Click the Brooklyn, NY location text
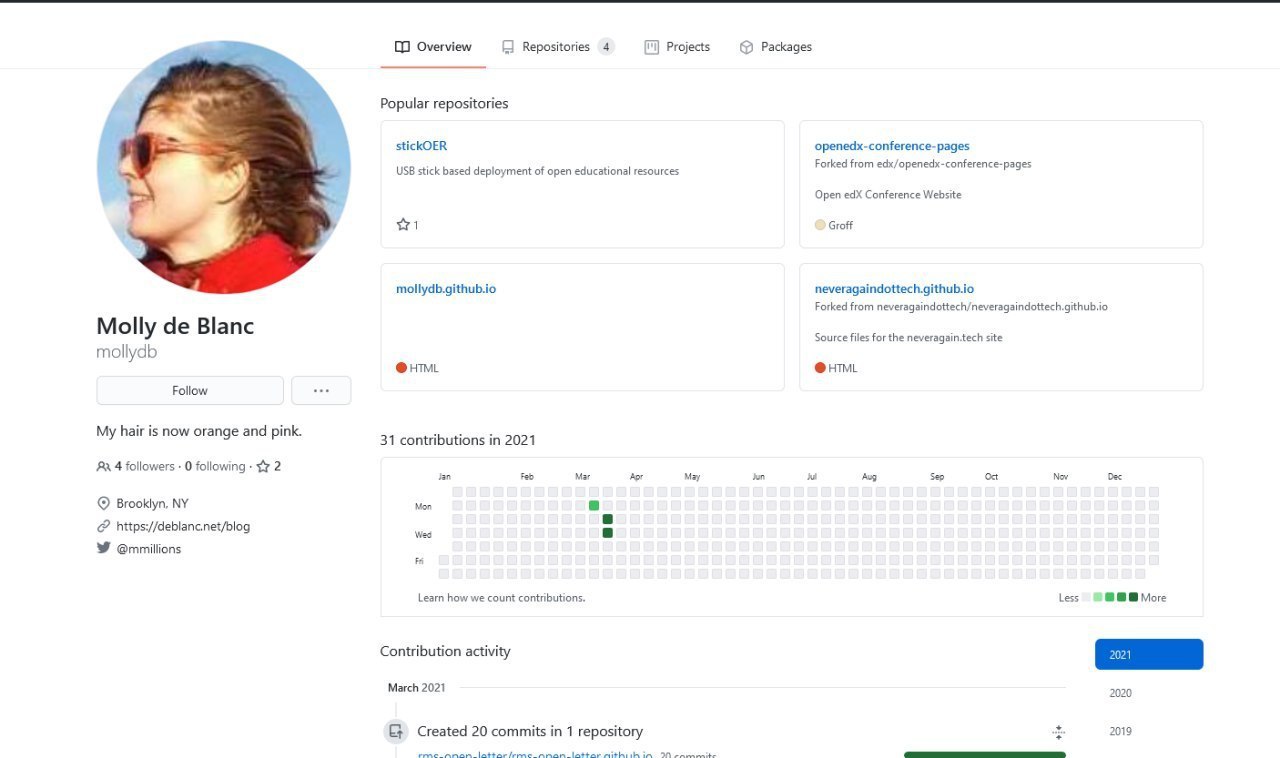The height and width of the screenshot is (758, 1280). [x=152, y=503]
